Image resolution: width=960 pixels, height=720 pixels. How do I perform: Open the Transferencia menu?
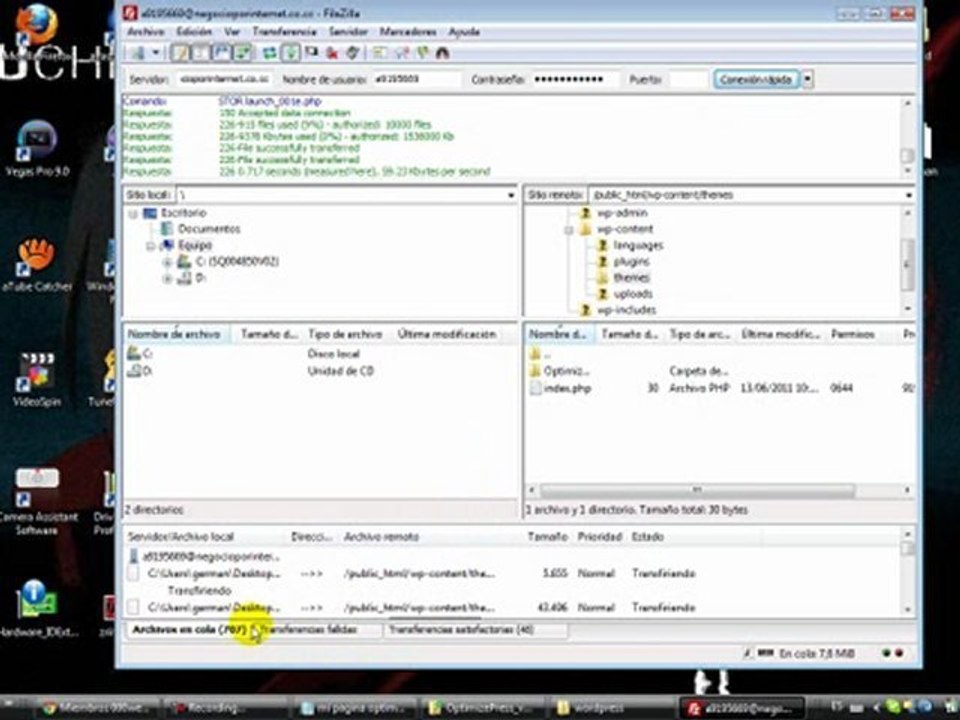(284, 32)
